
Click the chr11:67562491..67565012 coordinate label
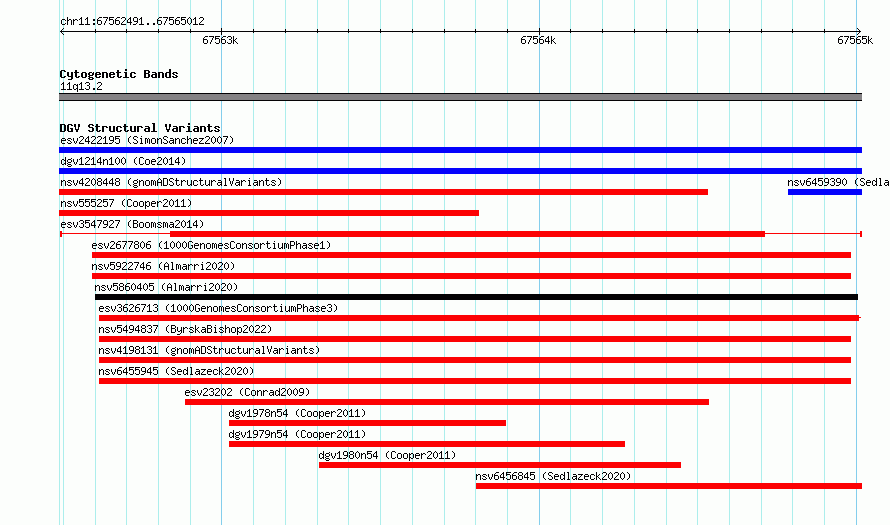click(132, 22)
